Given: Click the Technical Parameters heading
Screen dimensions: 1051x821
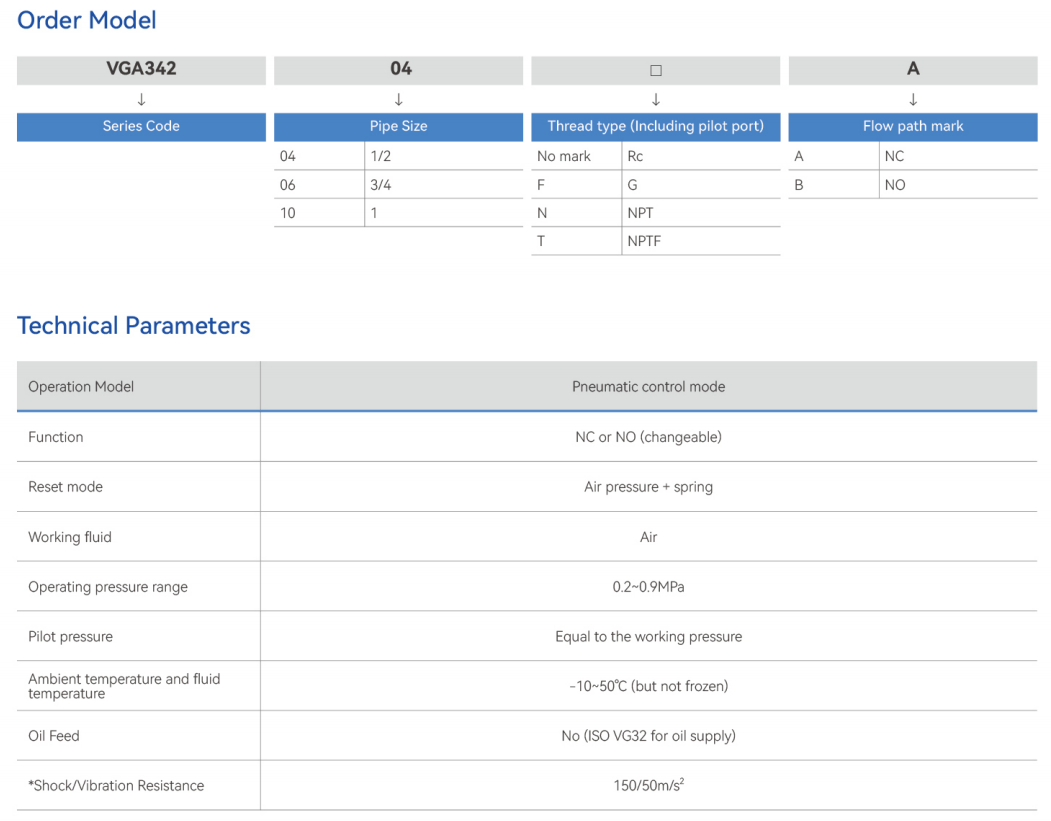Looking at the screenshot, I should pyautogui.click(x=133, y=326).
